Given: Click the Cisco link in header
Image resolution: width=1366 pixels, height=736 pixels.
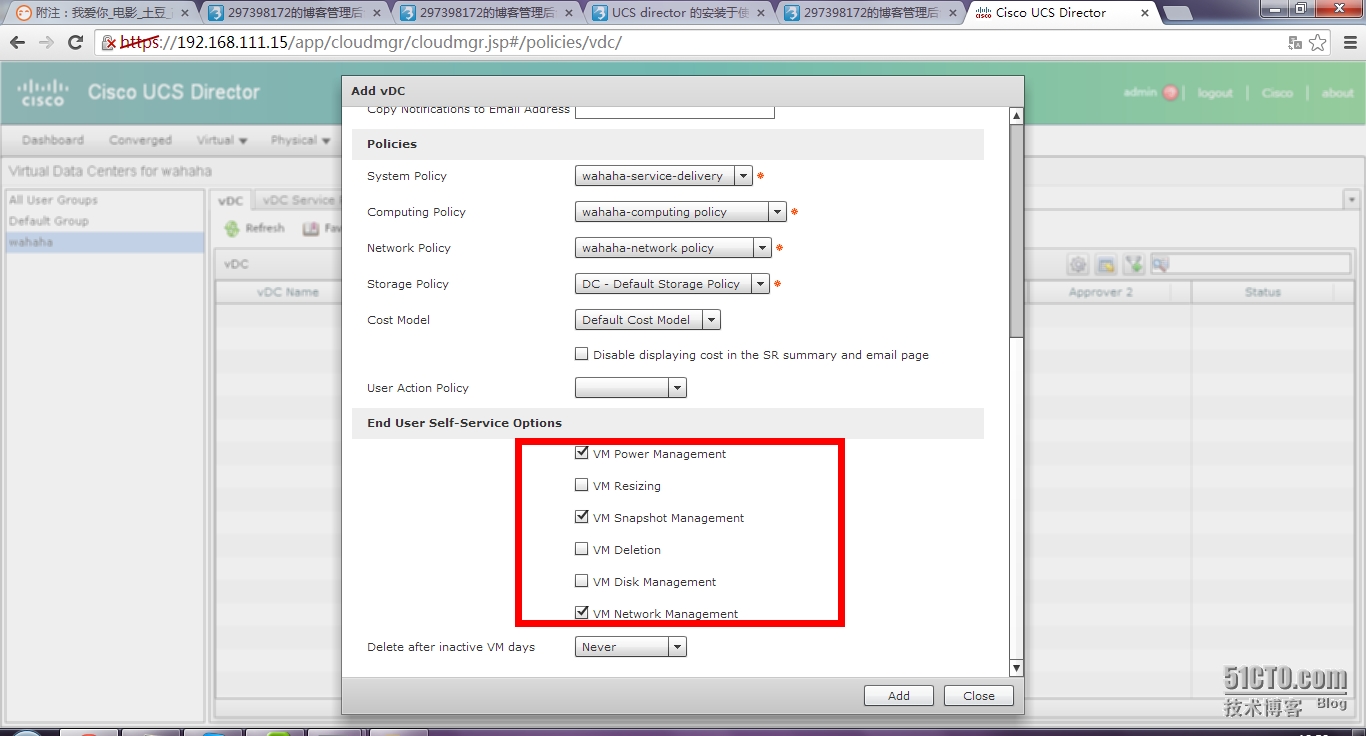Looking at the screenshot, I should [1277, 93].
